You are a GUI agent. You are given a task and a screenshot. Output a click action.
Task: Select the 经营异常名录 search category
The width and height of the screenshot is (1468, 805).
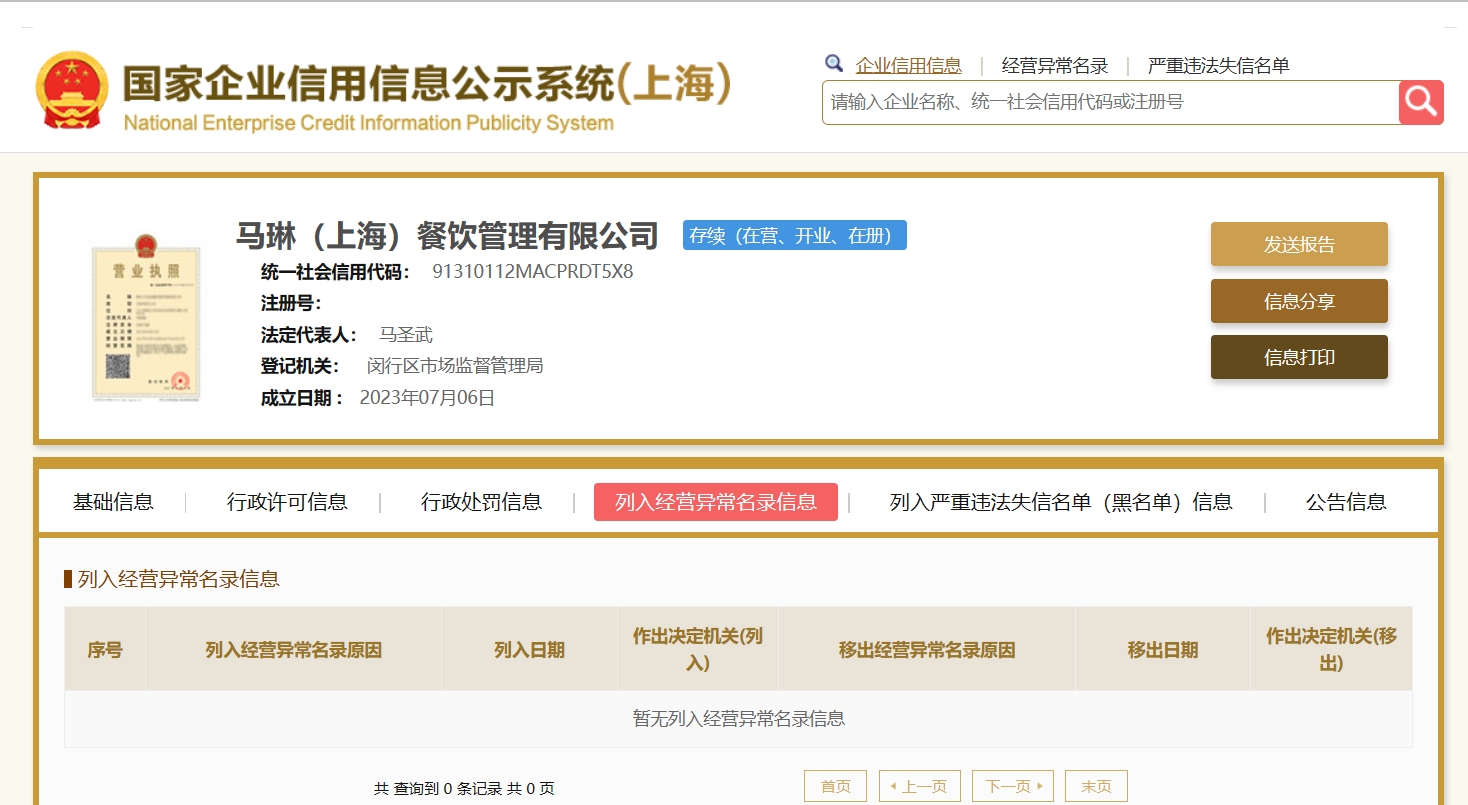pyautogui.click(x=1055, y=66)
